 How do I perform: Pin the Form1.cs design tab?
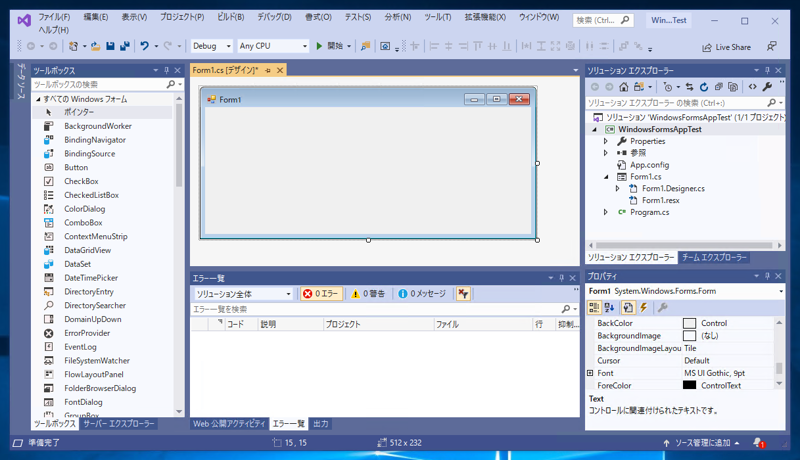coord(268,70)
